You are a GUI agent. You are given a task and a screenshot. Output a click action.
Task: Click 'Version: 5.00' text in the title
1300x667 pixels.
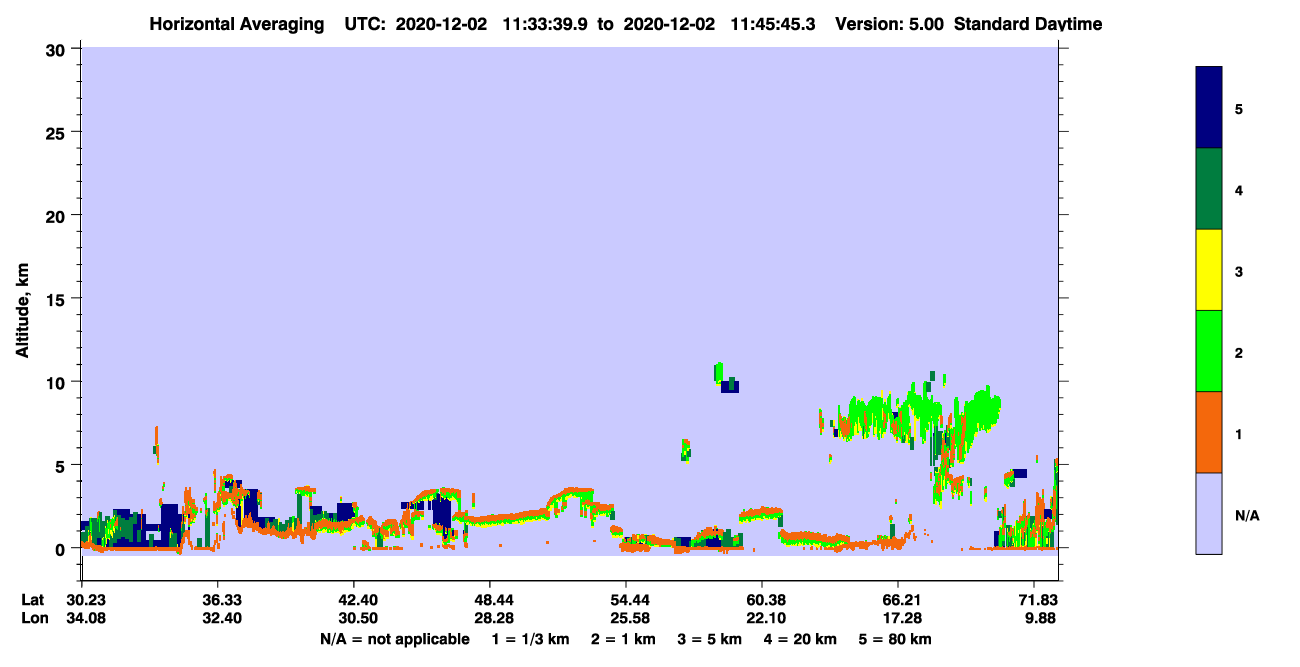(x=891, y=24)
